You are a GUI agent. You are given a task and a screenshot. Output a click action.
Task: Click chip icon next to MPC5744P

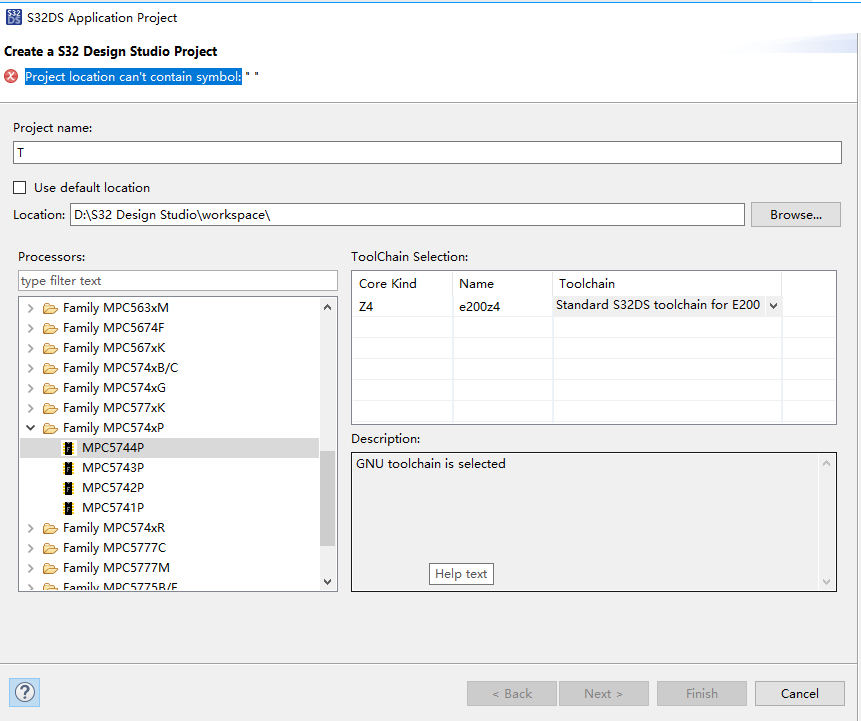tap(68, 448)
